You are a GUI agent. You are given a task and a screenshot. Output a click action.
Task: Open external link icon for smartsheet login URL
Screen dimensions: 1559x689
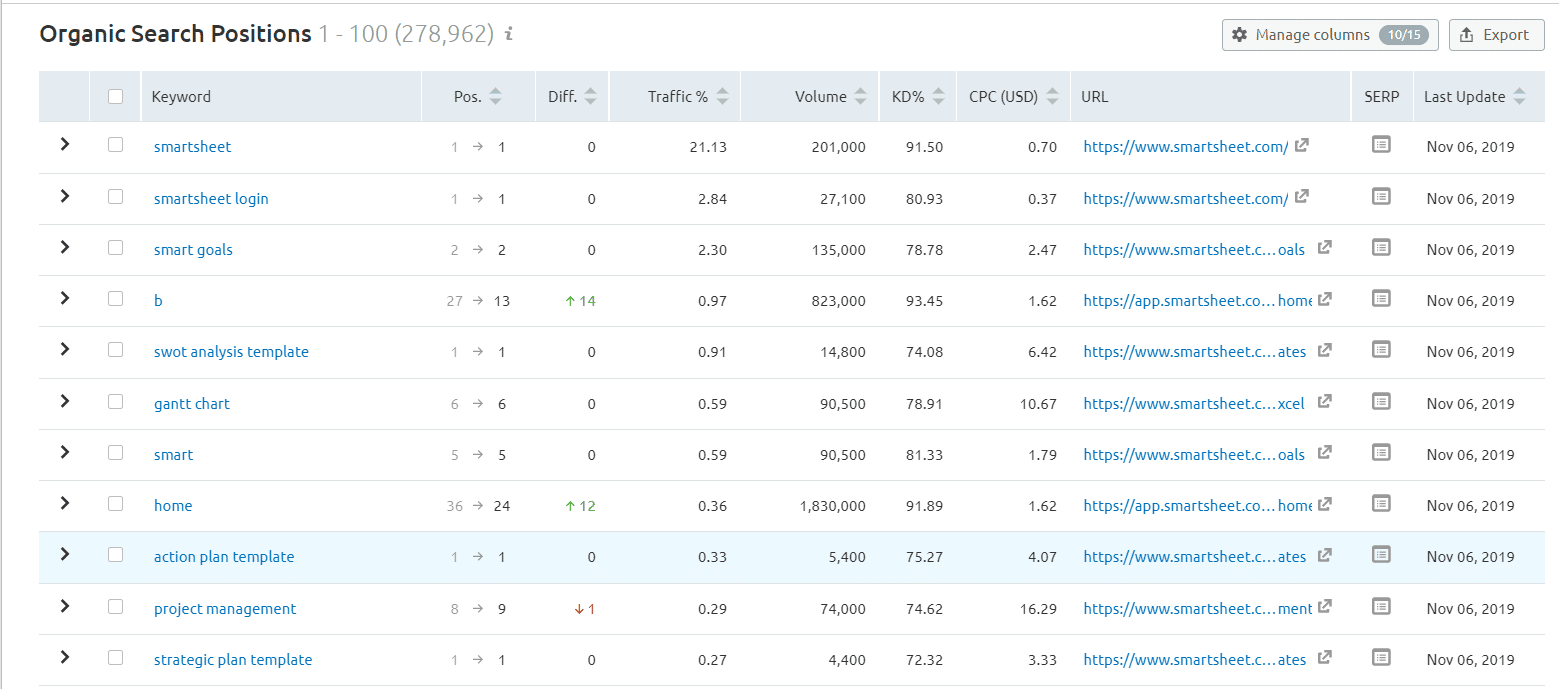[1301, 197]
